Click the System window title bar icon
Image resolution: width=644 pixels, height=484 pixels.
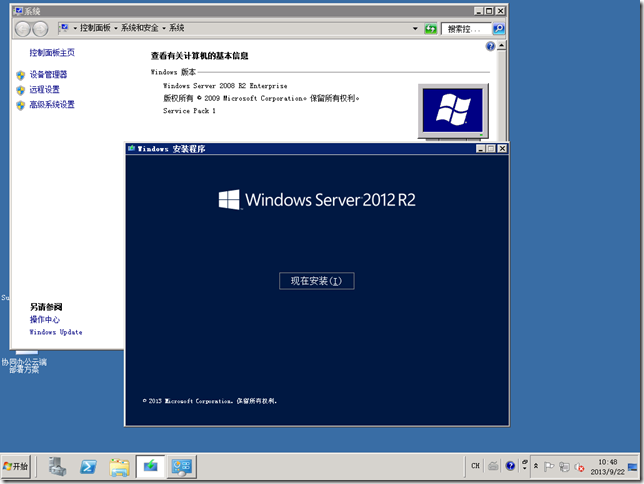pyautogui.click(x=18, y=11)
